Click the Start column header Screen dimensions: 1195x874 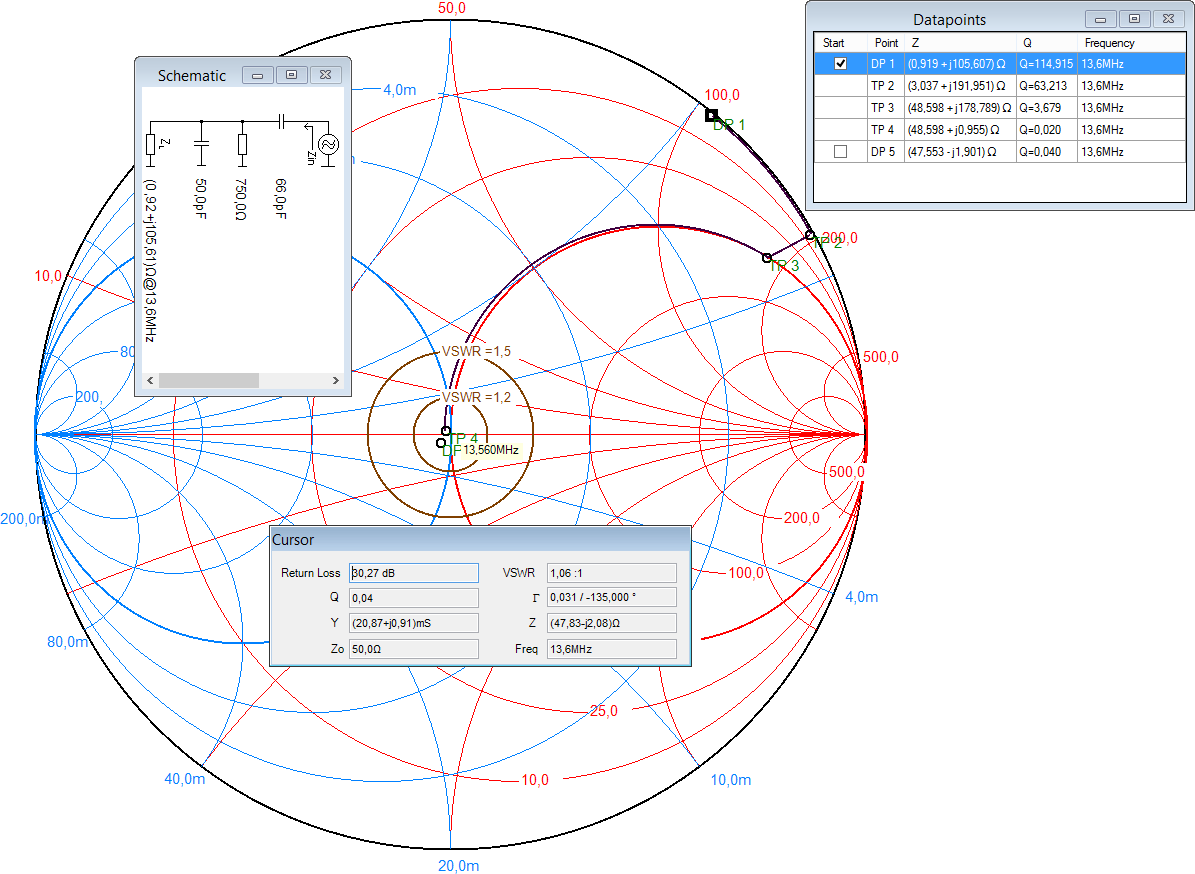841,43
